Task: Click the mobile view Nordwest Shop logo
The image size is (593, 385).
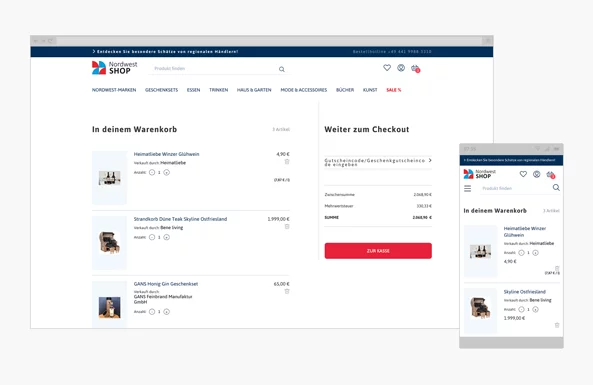Action: [x=480, y=174]
